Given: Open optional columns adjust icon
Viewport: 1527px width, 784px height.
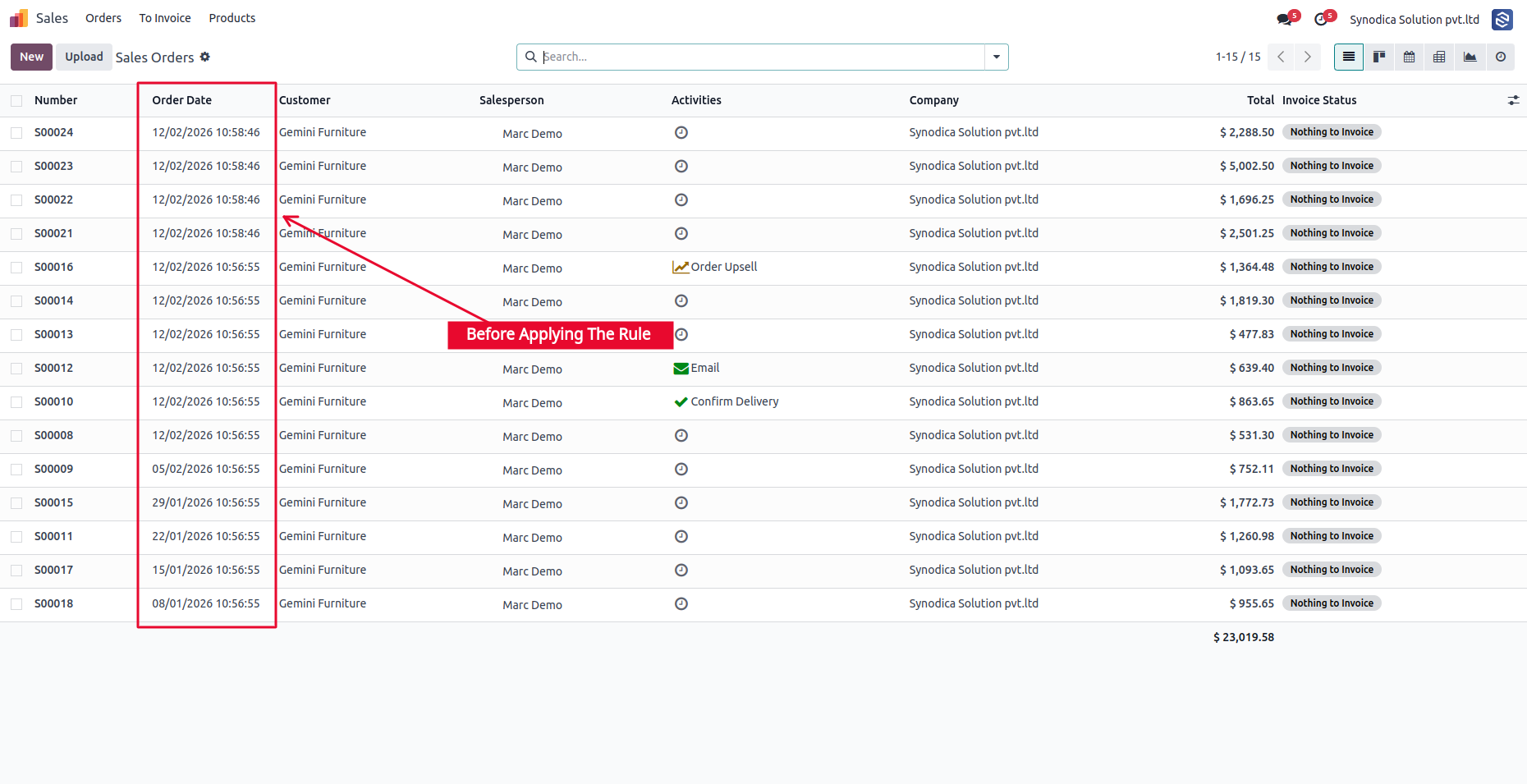Looking at the screenshot, I should coord(1513,100).
